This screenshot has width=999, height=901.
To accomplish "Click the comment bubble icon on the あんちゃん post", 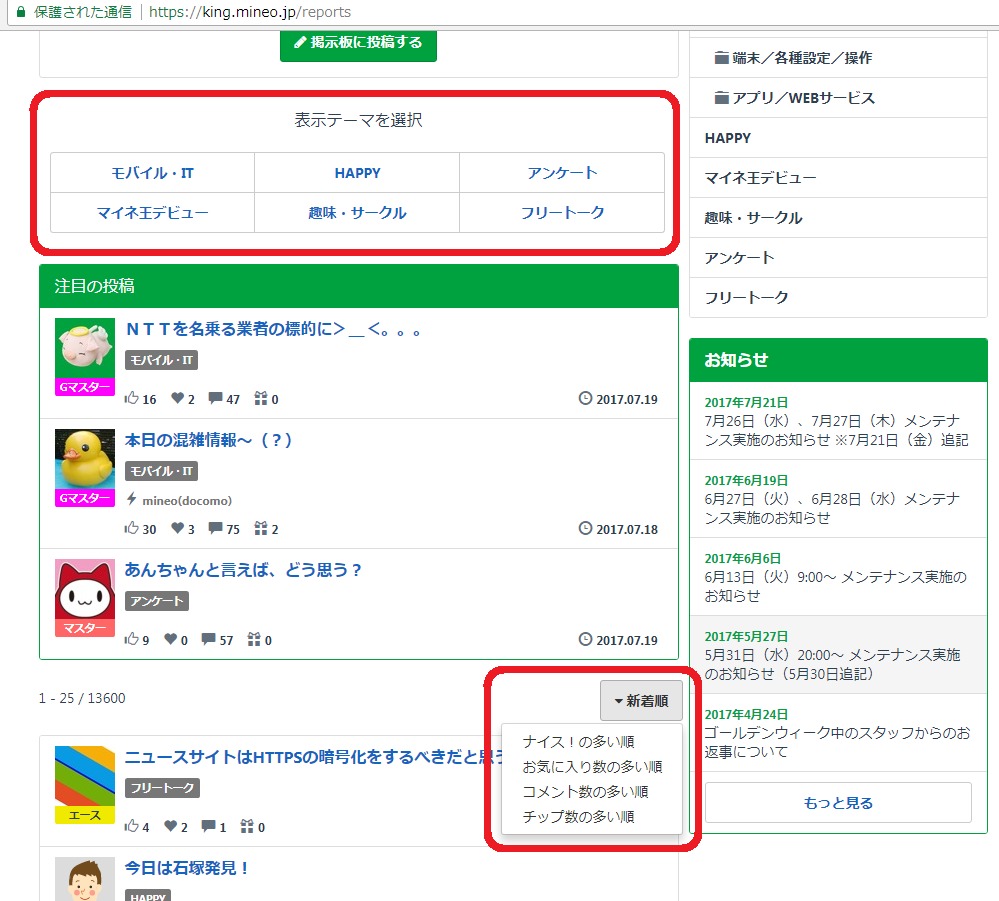I will tap(208, 640).
